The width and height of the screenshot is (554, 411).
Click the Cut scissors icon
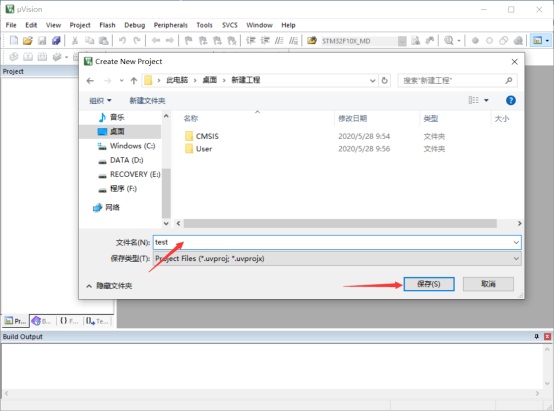[75, 41]
